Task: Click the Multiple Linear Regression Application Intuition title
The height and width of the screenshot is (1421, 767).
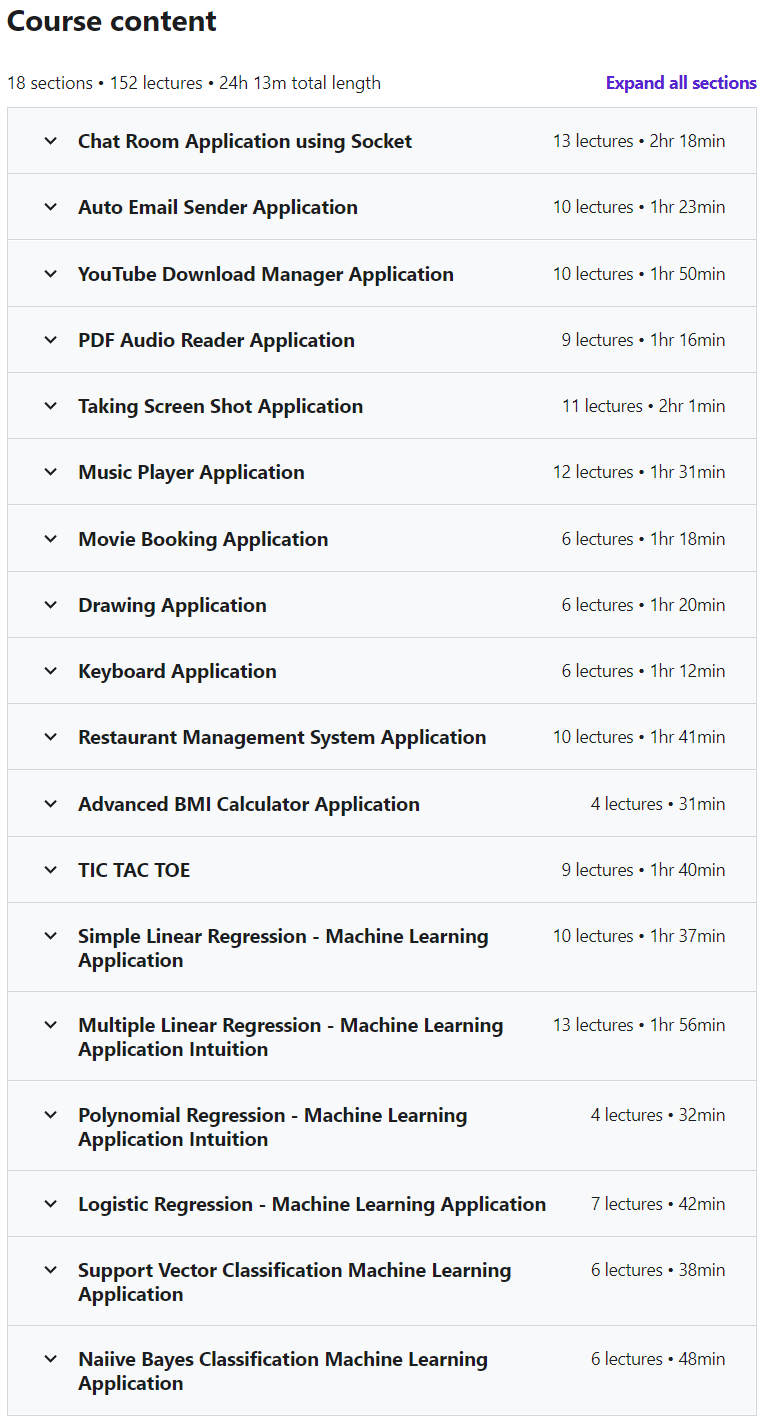Action: coord(290,1037)
